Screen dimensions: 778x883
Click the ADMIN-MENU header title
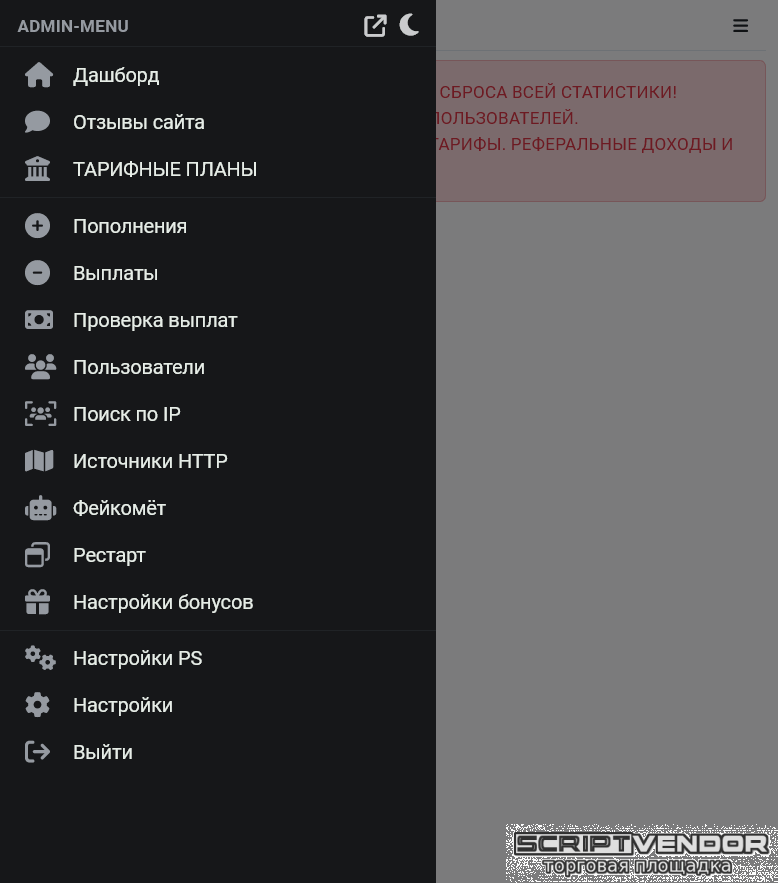(x=73, y=26)
